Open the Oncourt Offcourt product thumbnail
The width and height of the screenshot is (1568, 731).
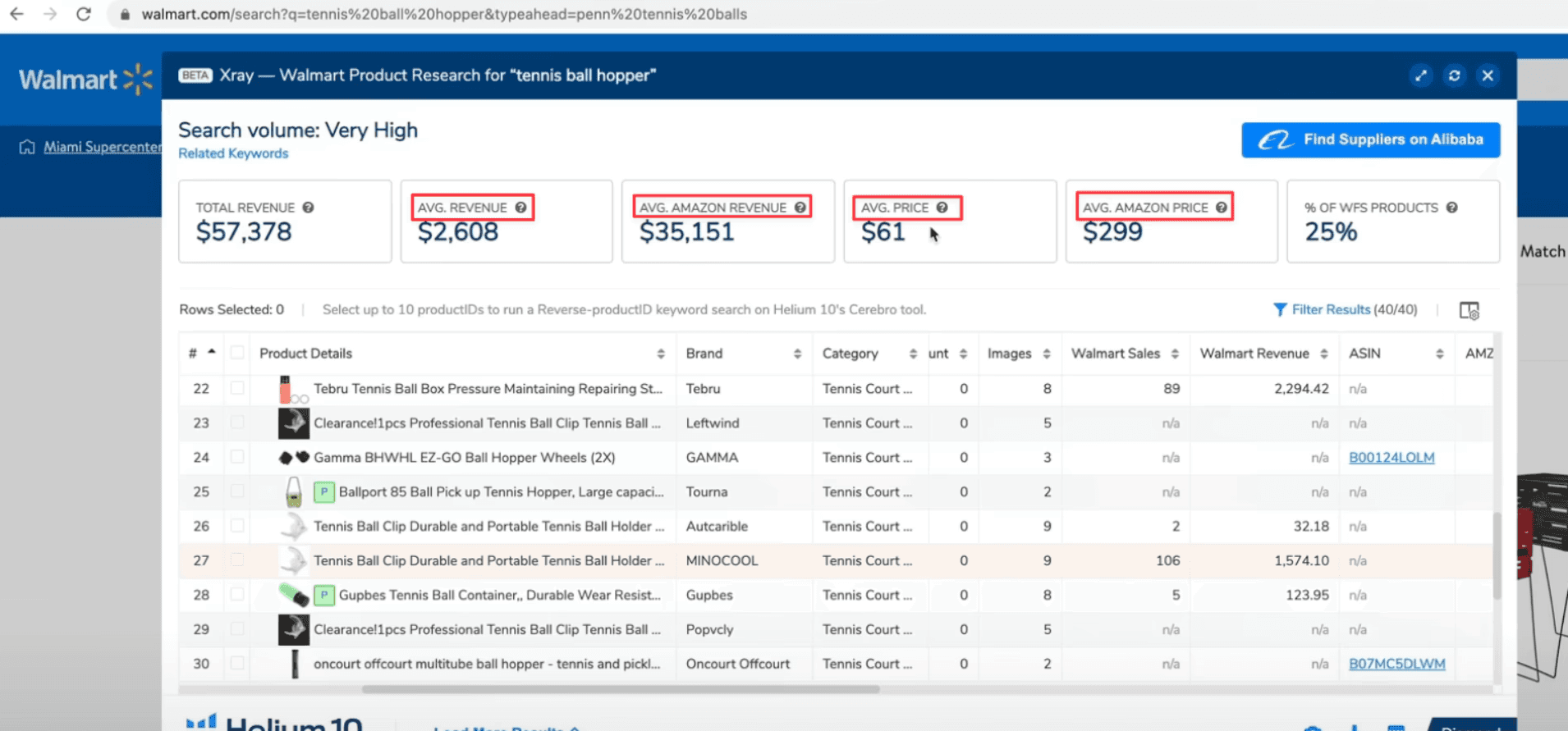294,664
